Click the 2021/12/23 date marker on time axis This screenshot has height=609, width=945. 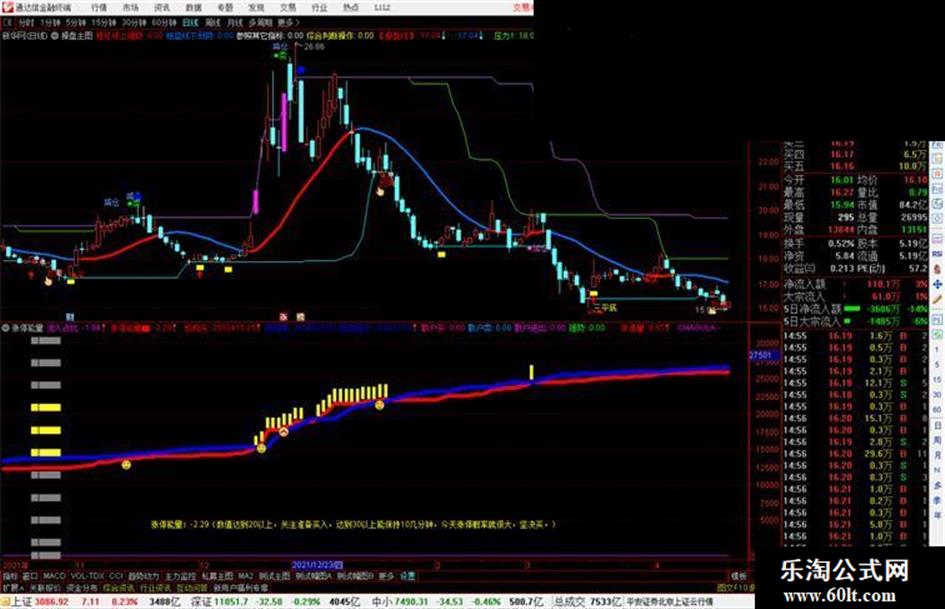tap(317, 565)
